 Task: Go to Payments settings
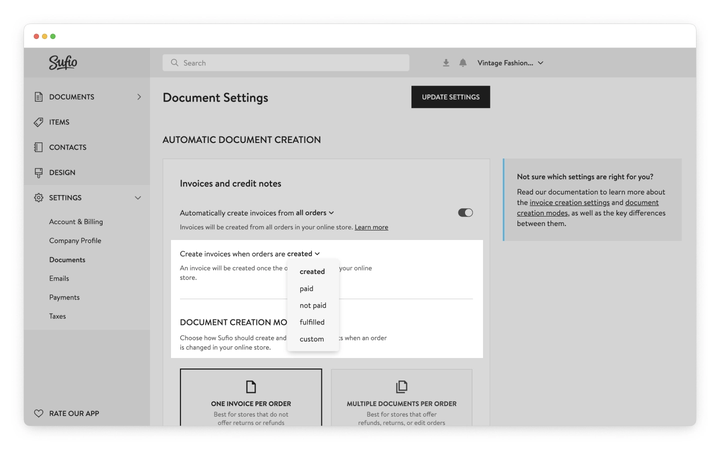pyautogui.click(x=64, y=298)
